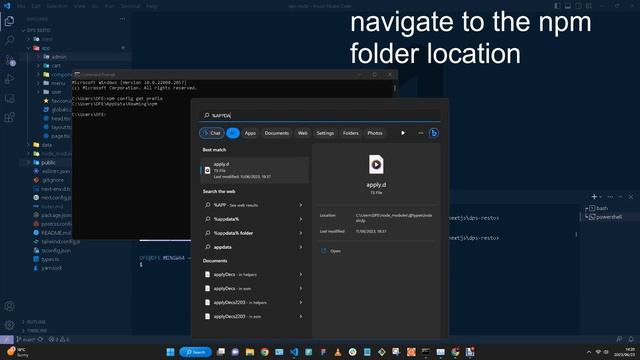
Task: Open tsconfig.json in Explorer
Action: [x=56, y=251]
